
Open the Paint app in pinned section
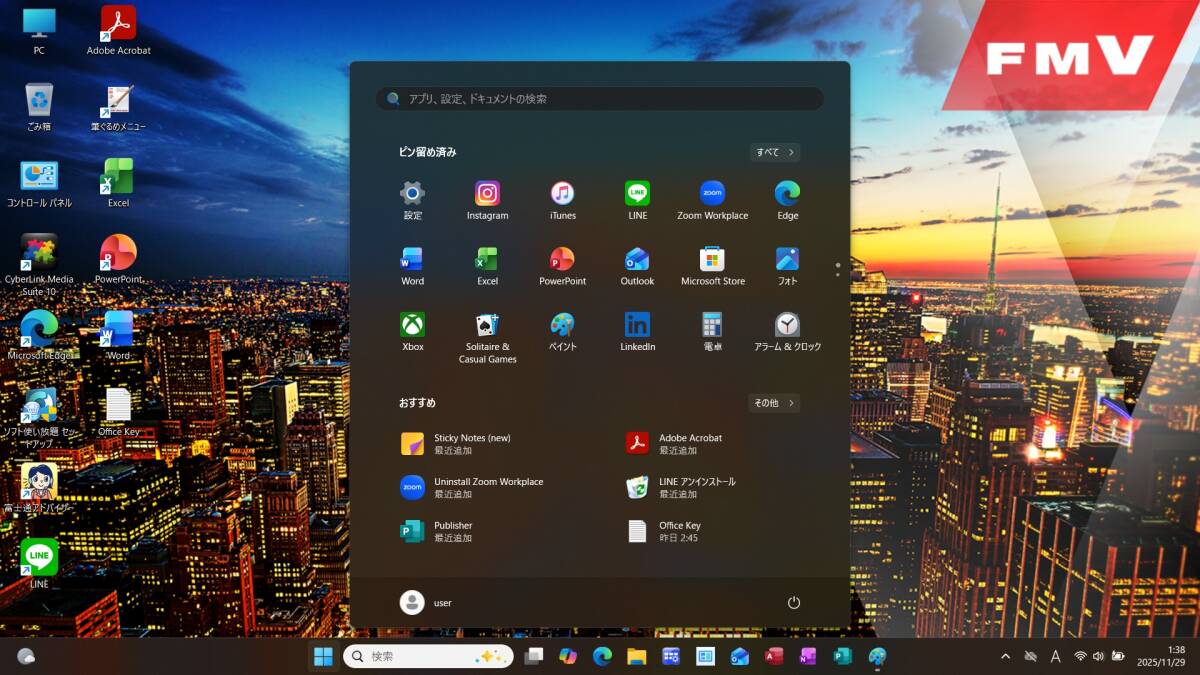(x=562, y=331)
